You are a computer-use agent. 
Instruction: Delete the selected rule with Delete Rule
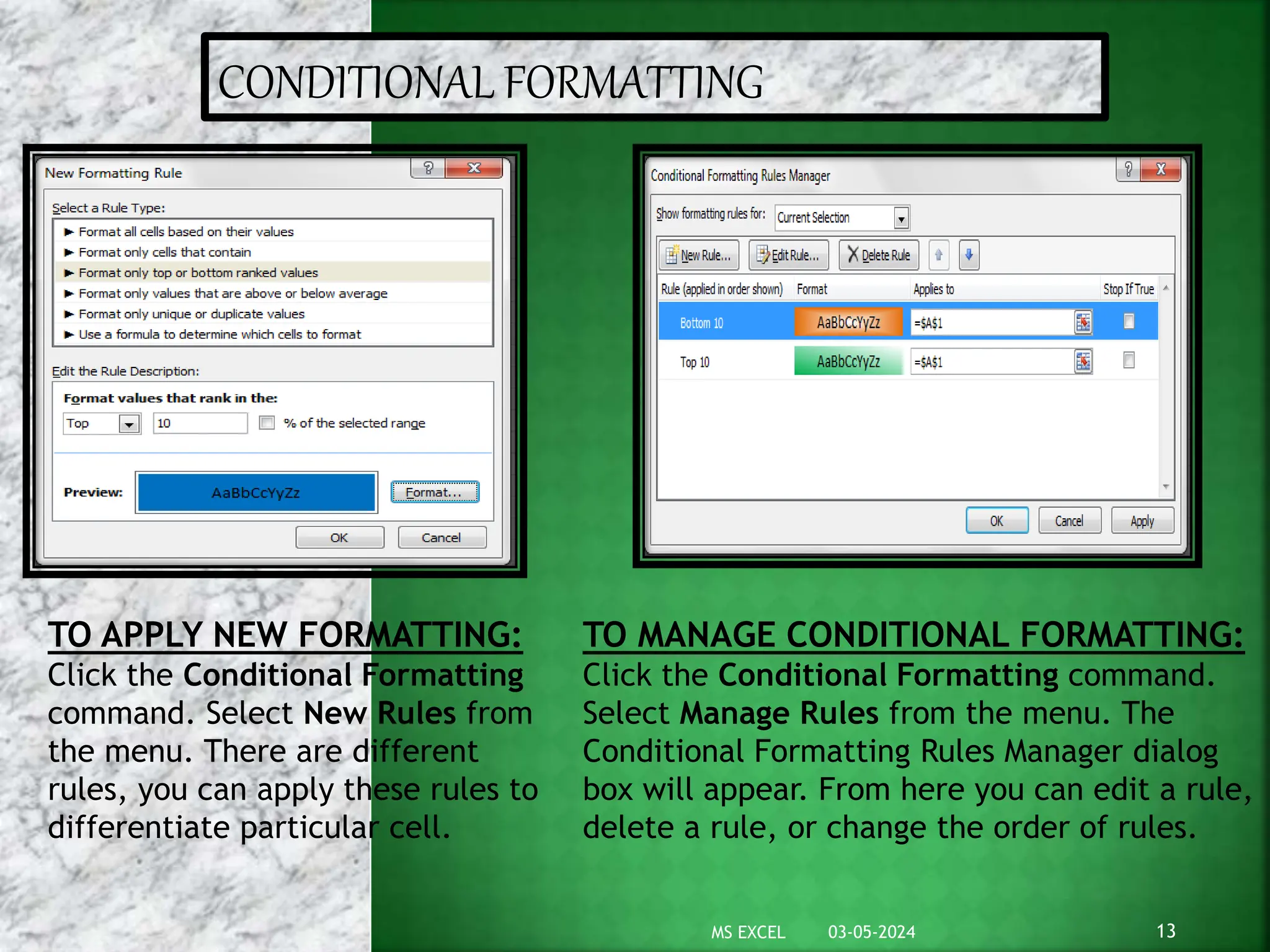click(x=879, y=255)
